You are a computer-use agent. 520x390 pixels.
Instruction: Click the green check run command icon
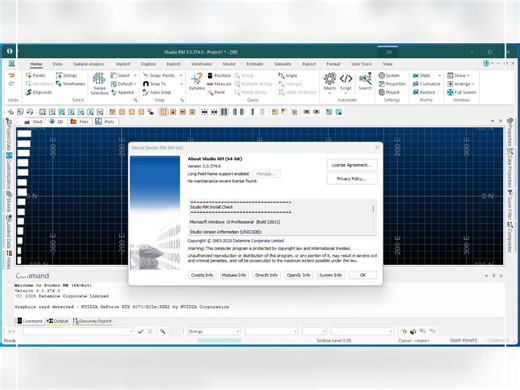coord(140,331)
